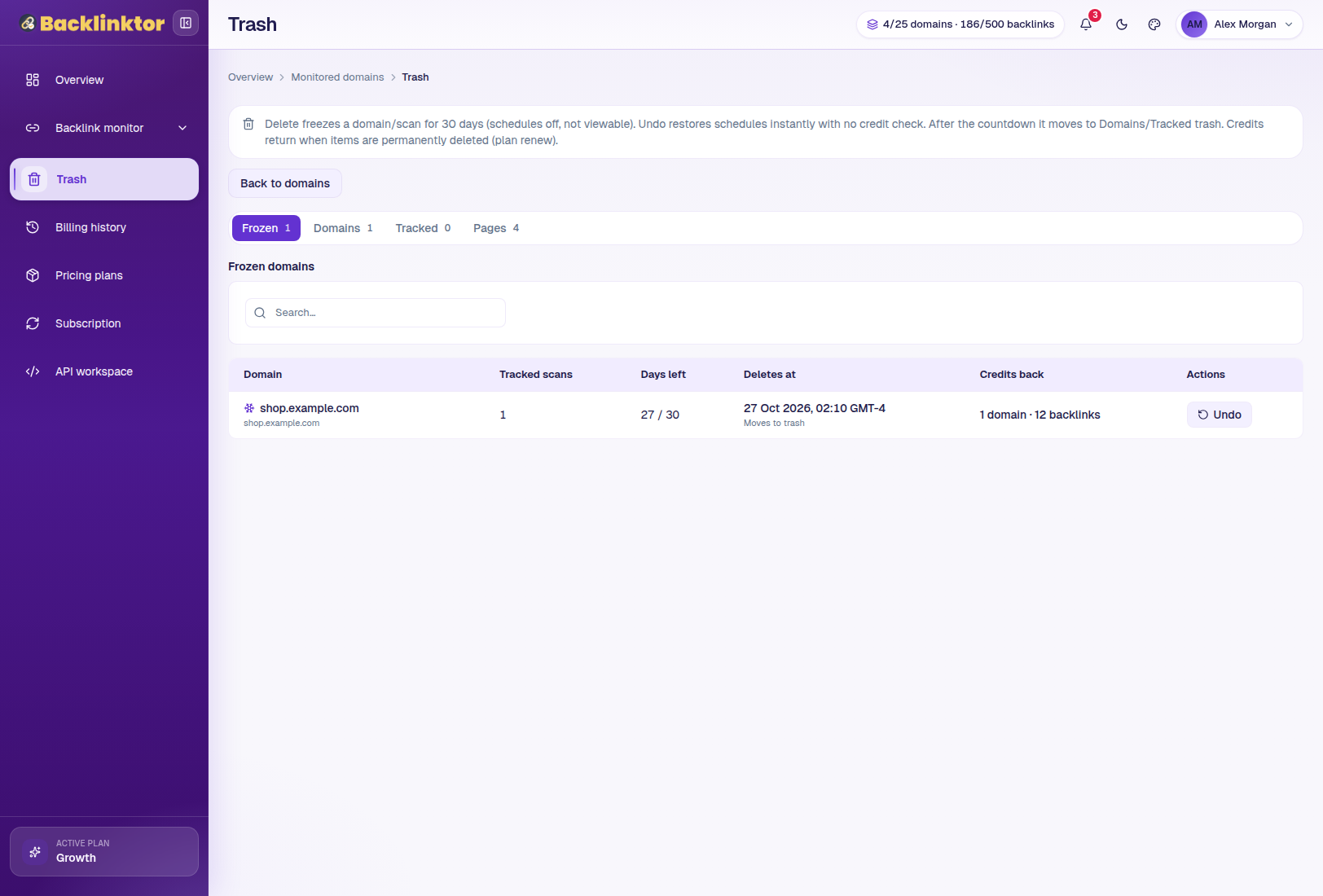
Task: Click the AM avatar
Action: click(x=1194, y=24)
